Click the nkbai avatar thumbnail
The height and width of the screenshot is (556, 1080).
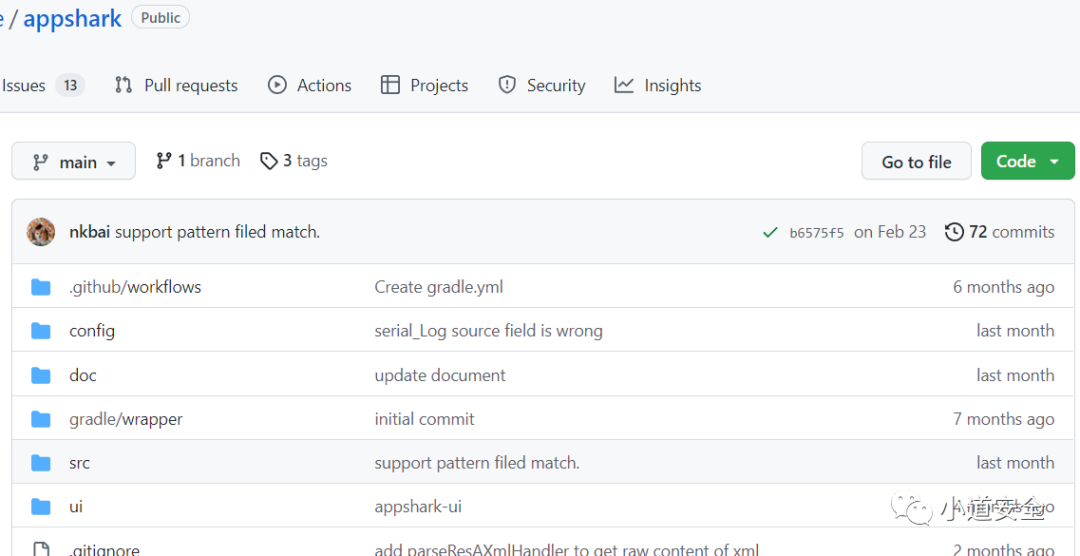click(x=41, y=232)
